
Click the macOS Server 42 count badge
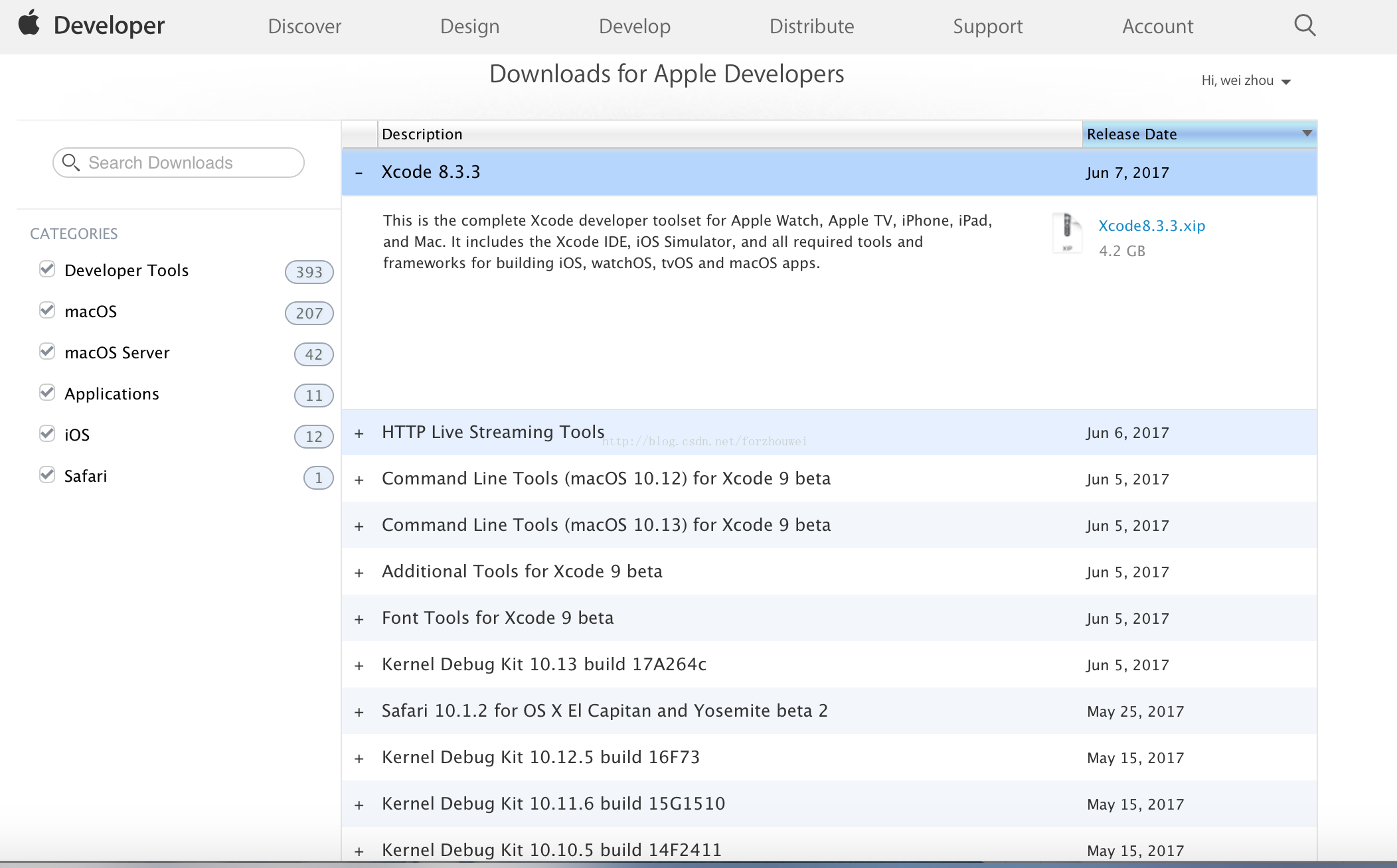click(x=314, y=354)
